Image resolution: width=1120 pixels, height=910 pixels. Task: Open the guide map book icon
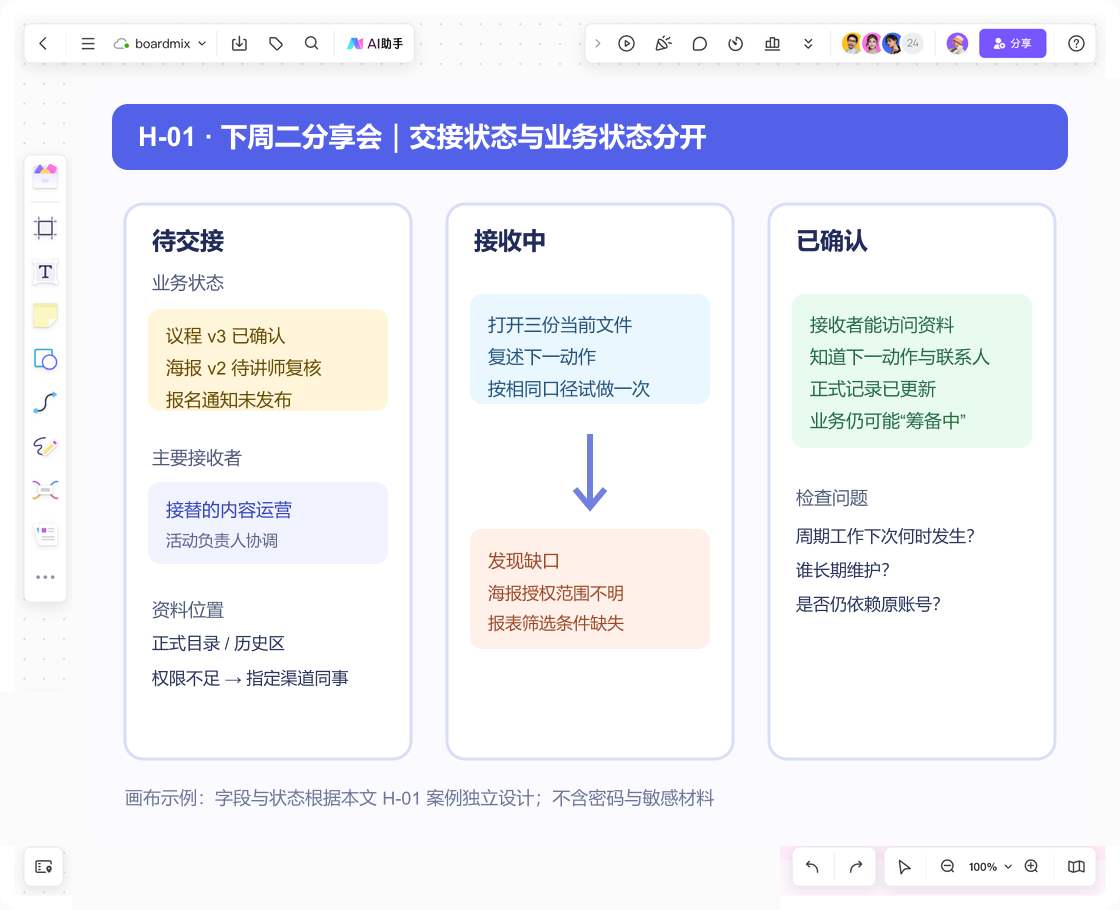pos(1076,866)
